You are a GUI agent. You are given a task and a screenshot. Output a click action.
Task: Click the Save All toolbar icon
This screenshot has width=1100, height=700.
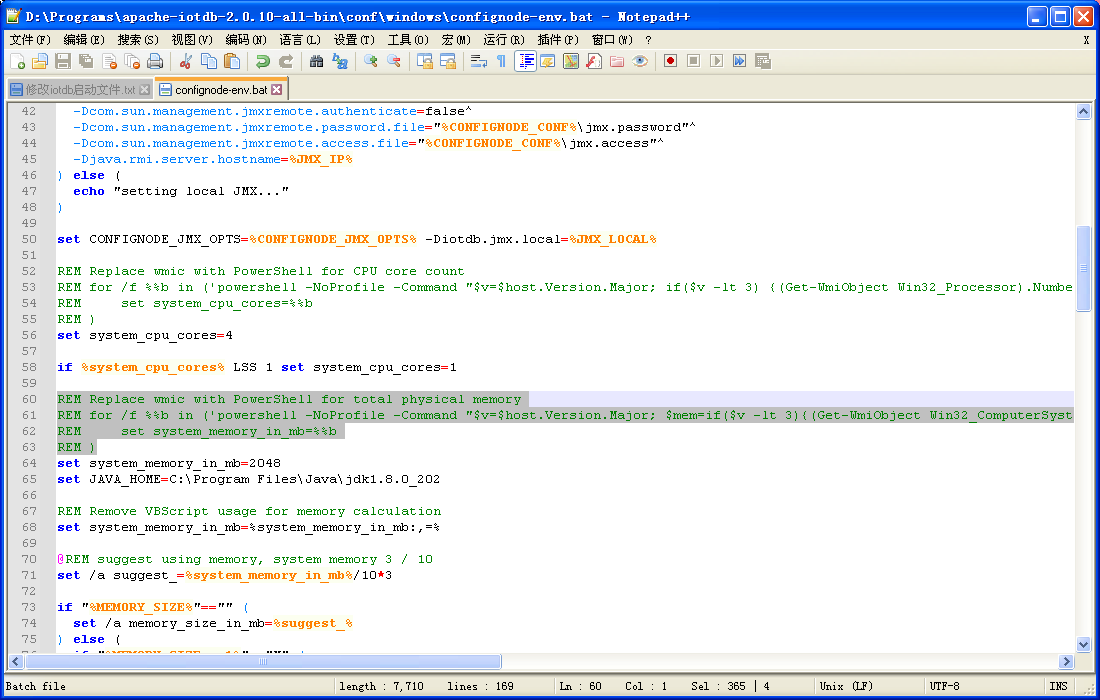click(x=86, y=62)
